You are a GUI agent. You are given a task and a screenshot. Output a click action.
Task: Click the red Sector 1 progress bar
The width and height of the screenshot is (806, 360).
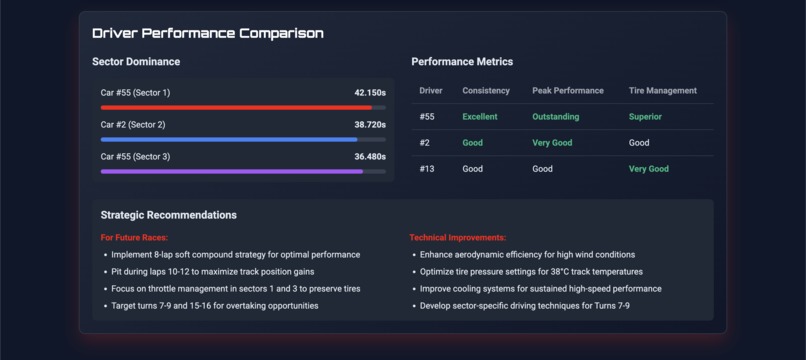point(243,108)
